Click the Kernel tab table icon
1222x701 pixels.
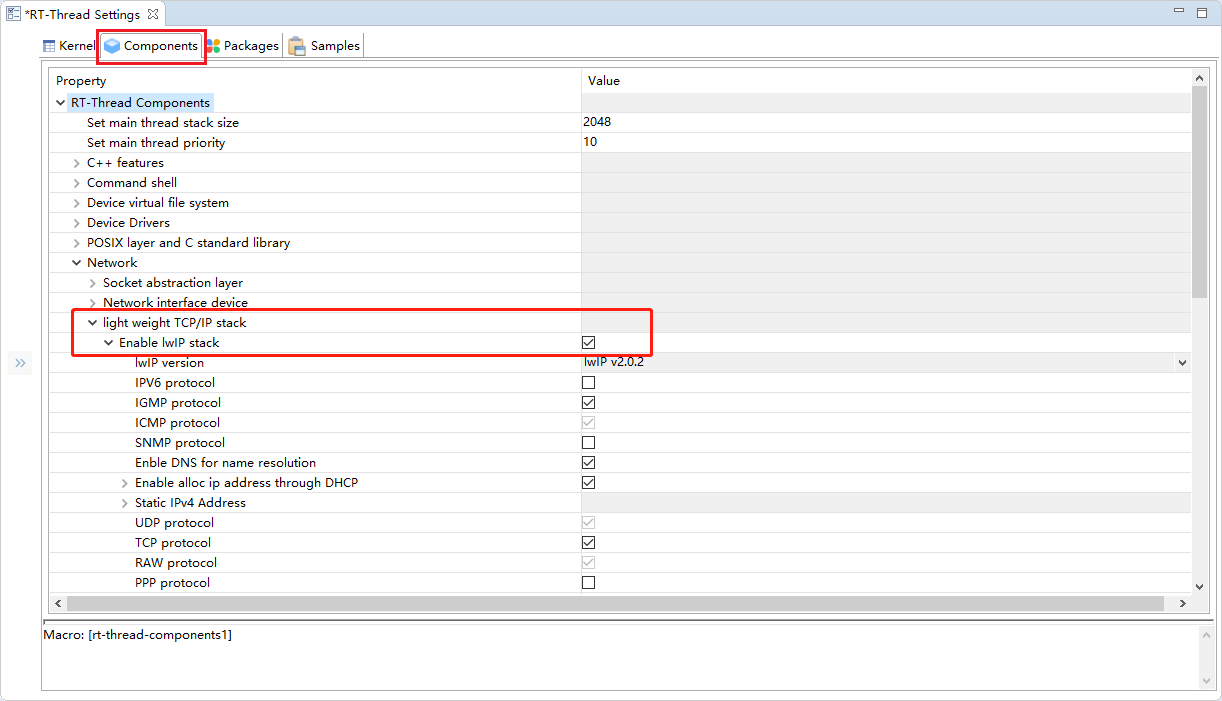pyautogui.click(x=49, y=46)
